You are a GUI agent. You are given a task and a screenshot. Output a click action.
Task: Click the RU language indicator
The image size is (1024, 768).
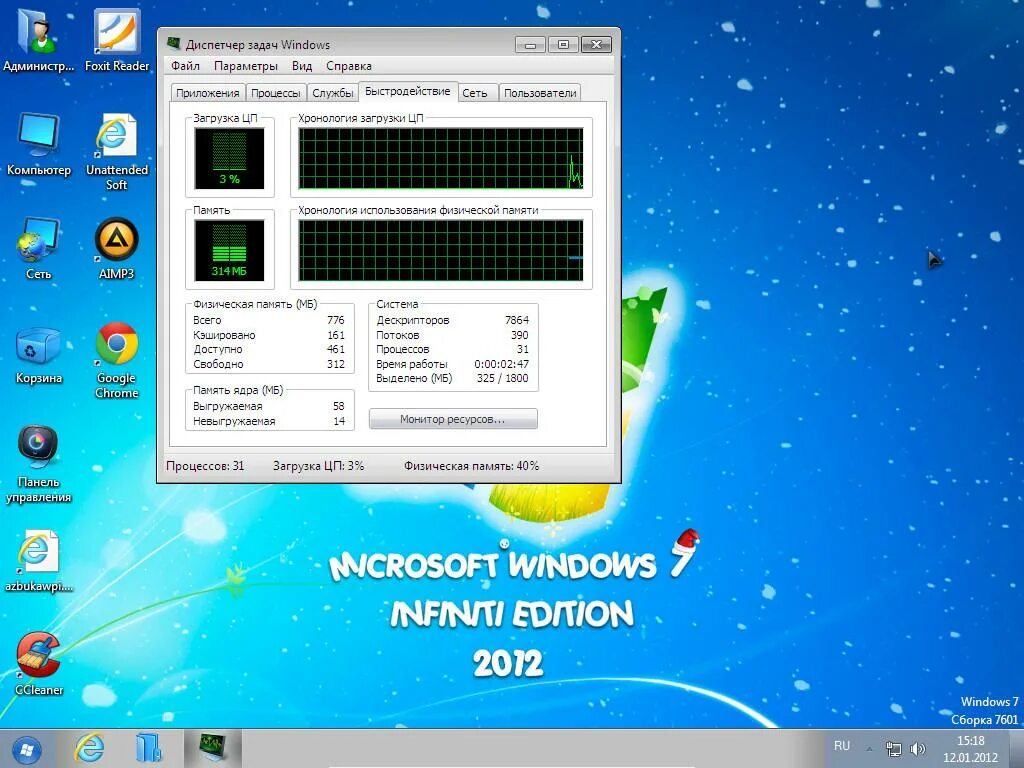(x=842, y=746)
